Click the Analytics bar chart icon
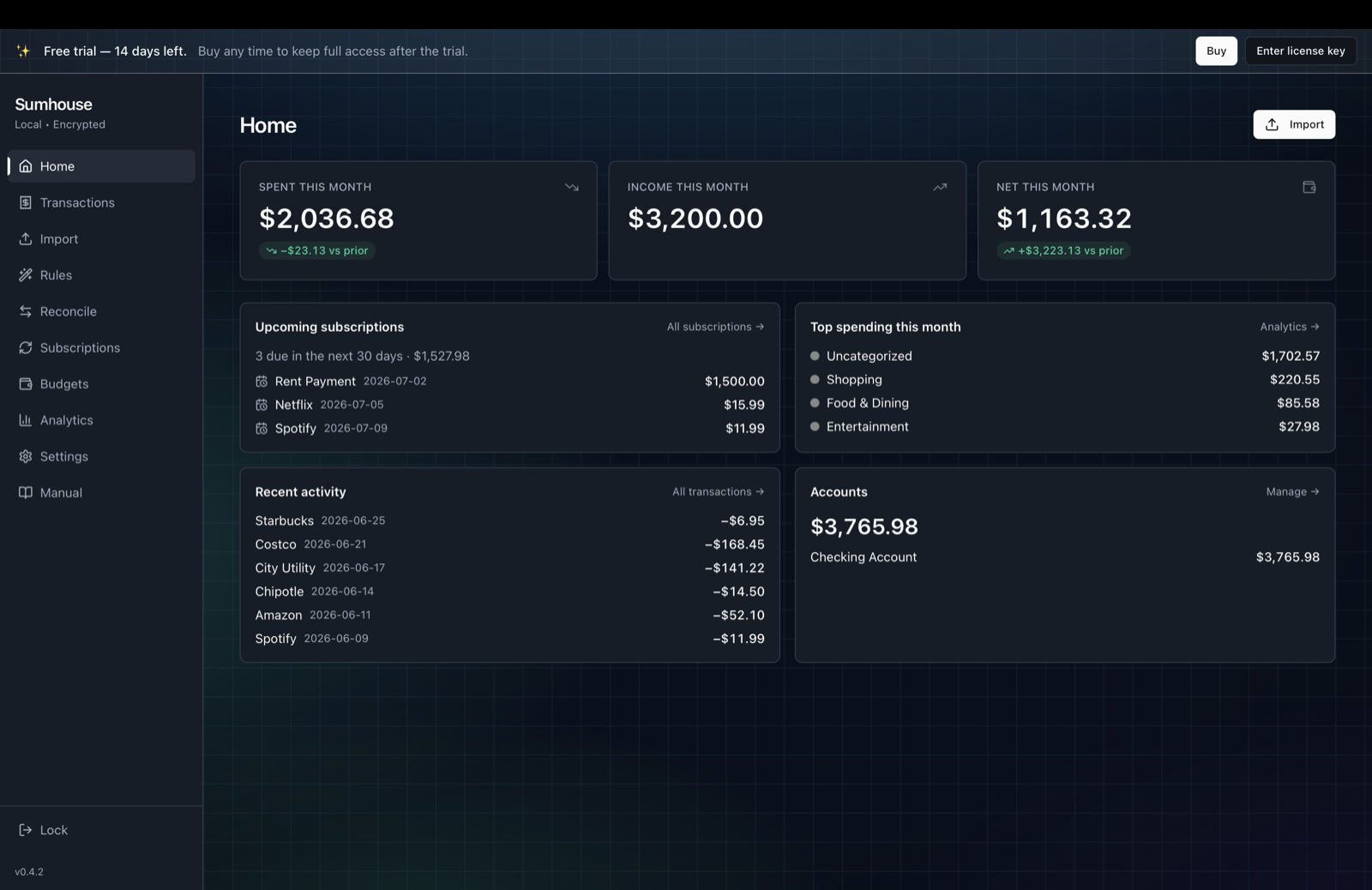 click(x=26, y=420)
